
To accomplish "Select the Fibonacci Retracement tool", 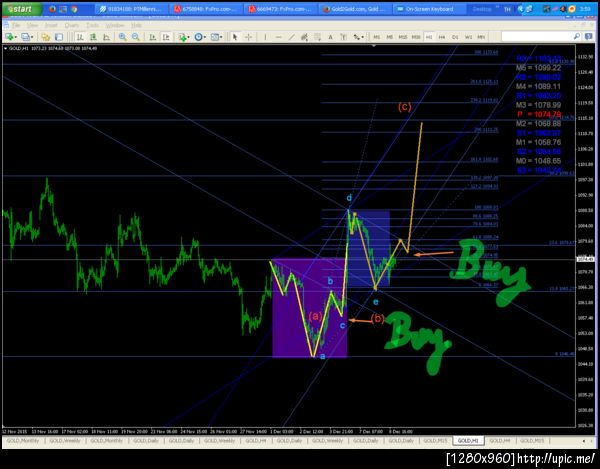I will 317,37.
